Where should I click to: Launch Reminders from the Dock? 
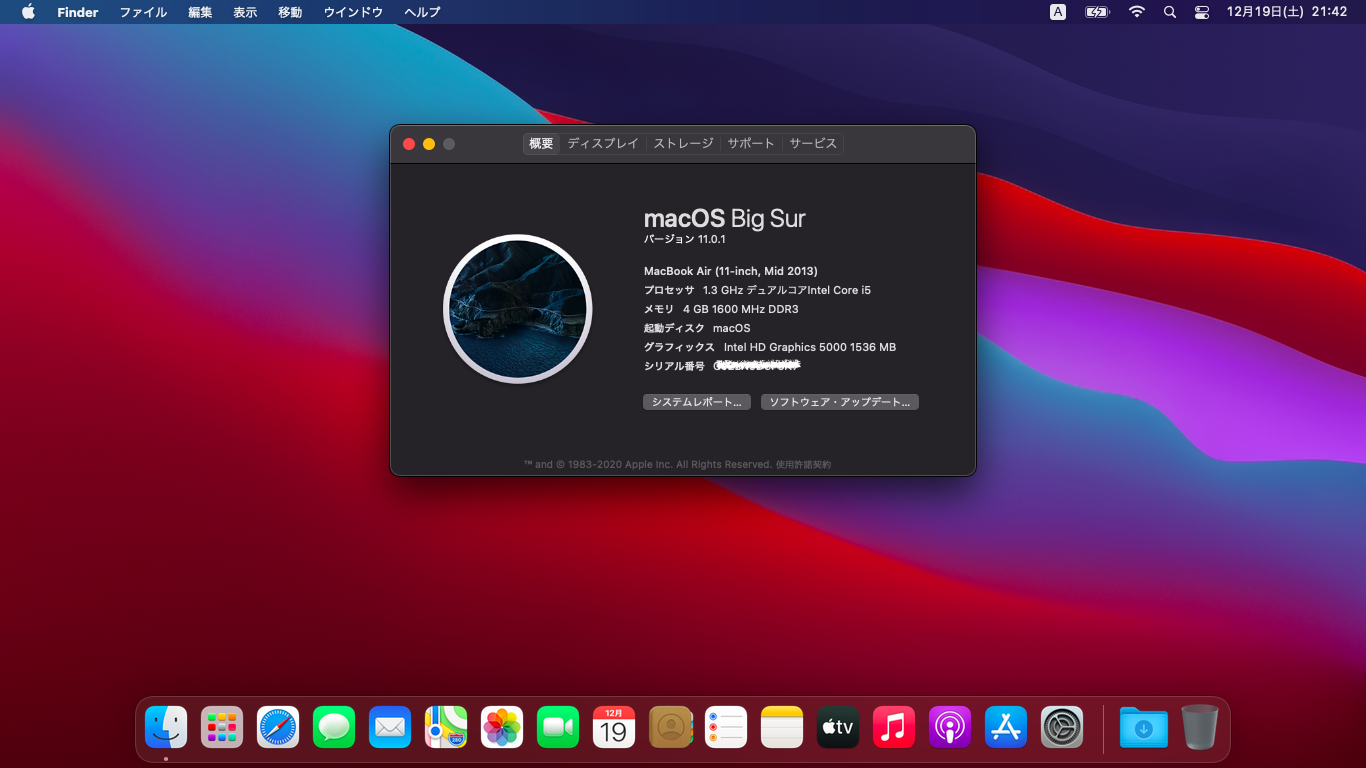tap(726, 727)
